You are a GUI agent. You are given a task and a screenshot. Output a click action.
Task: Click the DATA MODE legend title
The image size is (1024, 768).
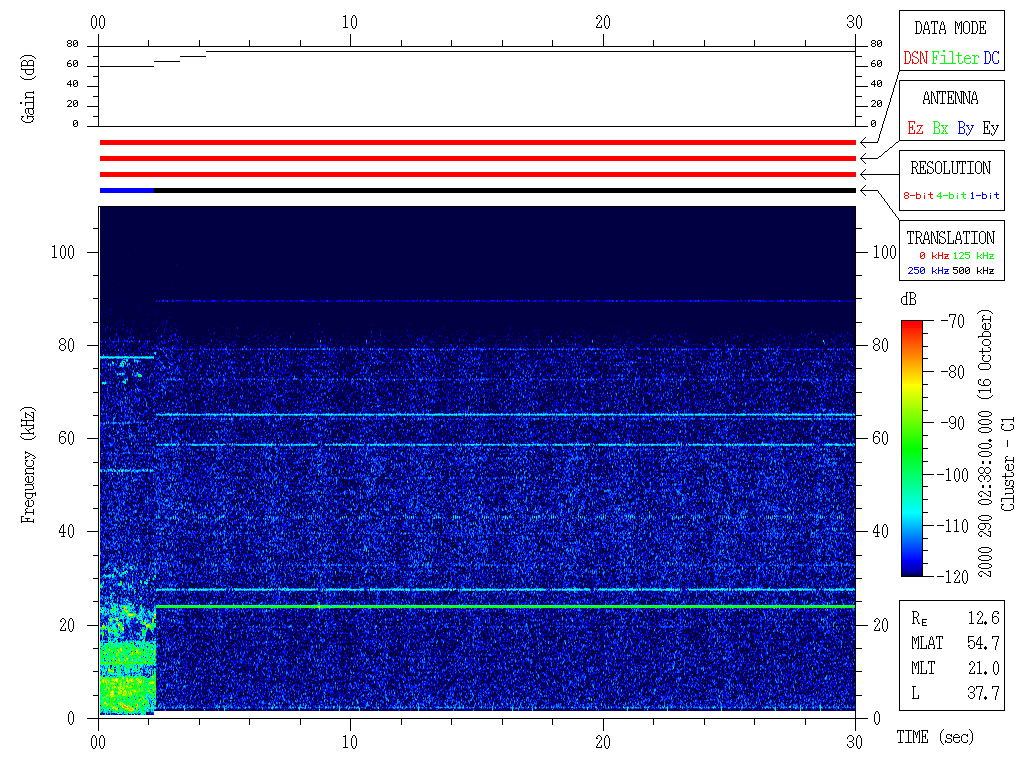tap(950, 28)
